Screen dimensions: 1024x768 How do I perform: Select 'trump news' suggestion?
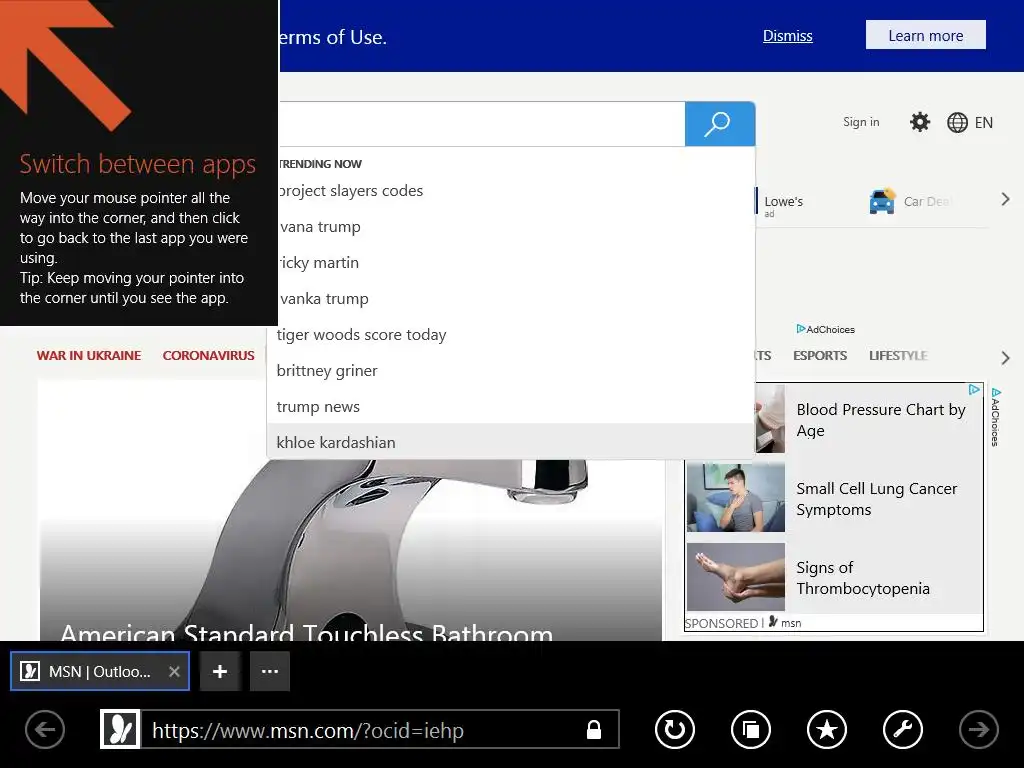(x=510, y=406)
